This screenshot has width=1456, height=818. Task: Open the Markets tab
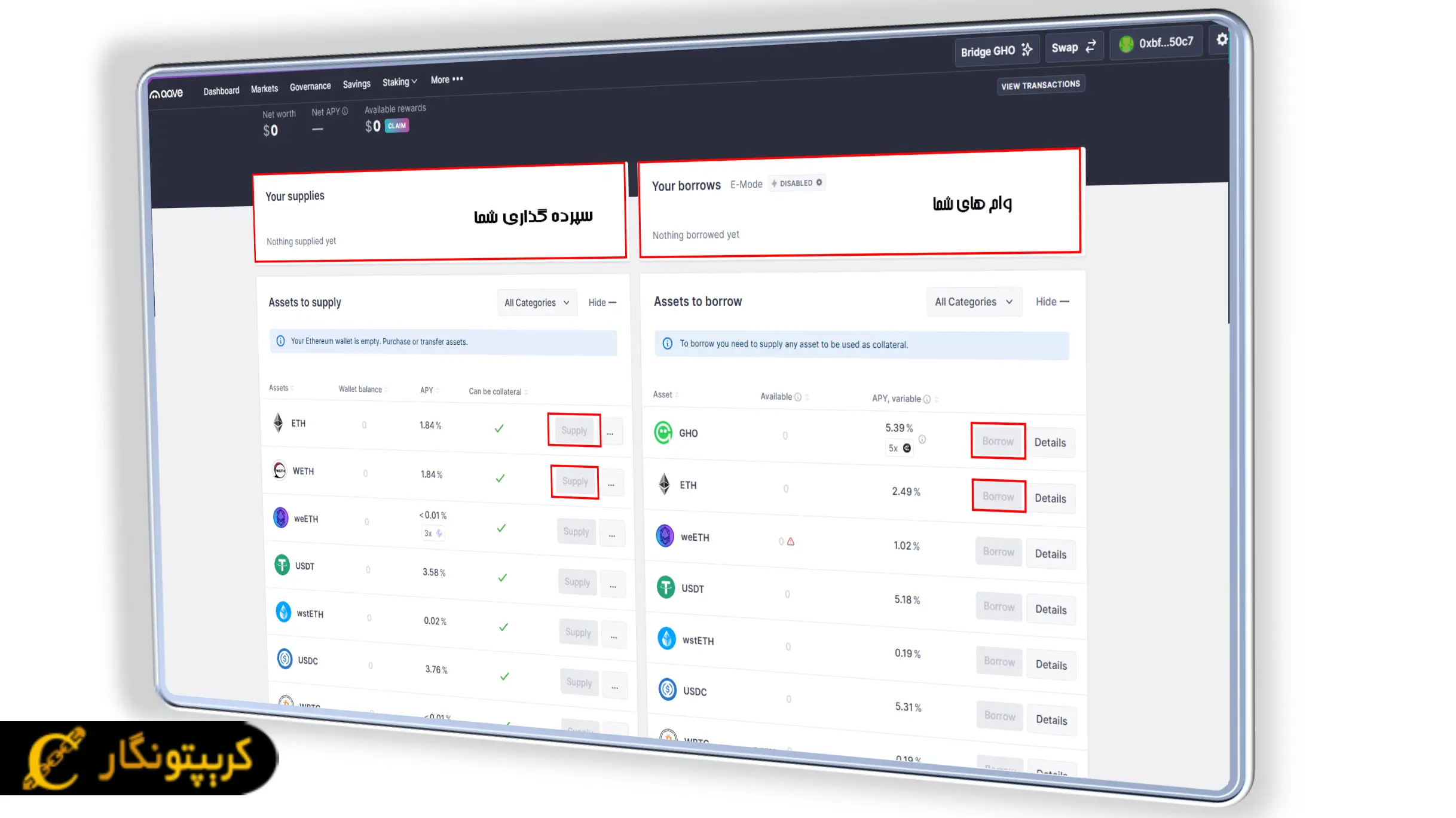(264, 88)
